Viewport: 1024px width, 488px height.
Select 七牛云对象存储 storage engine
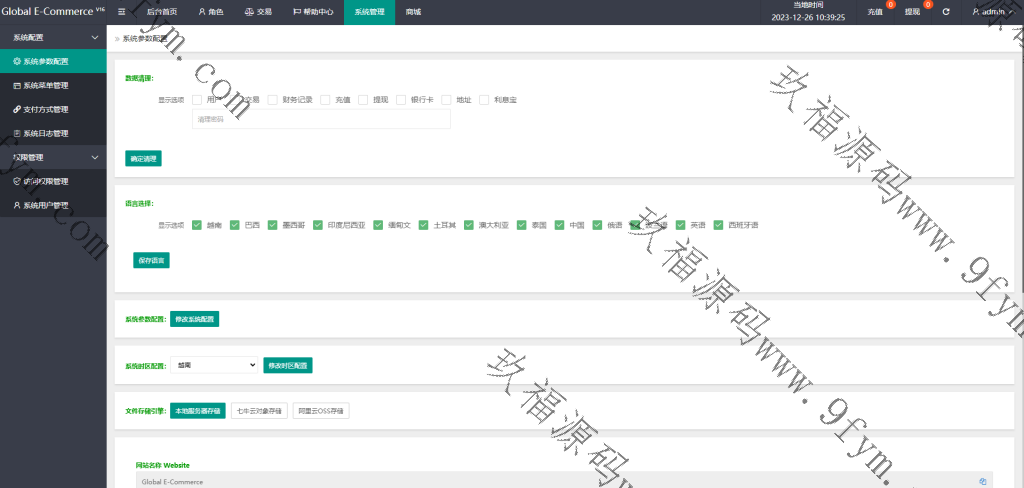click(259, 411)
